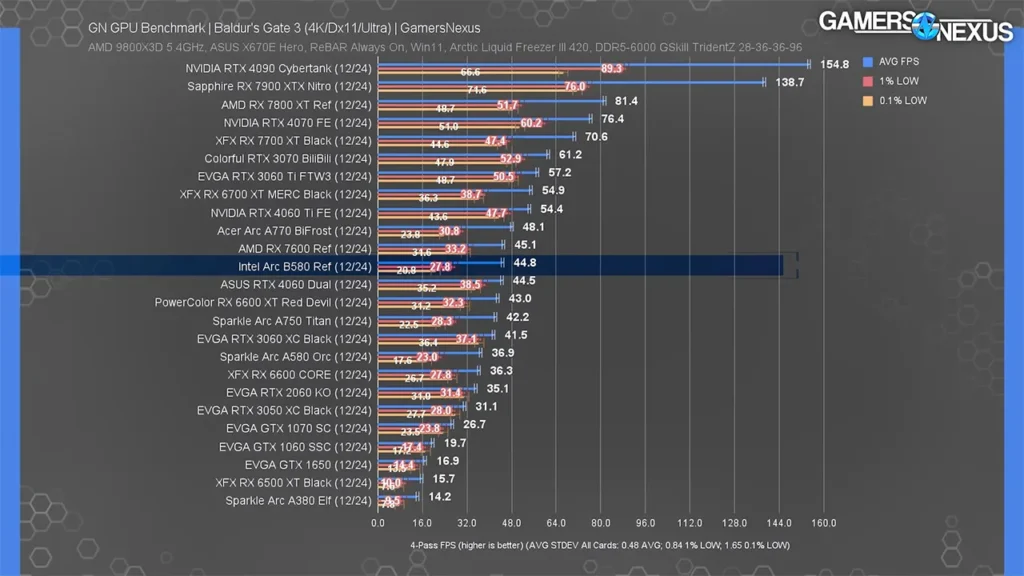Click the 'XFX RX 6500 XT Black (12/24)' label
Image resolution: width=1024 pixels, height=576 pixels.
293,483
